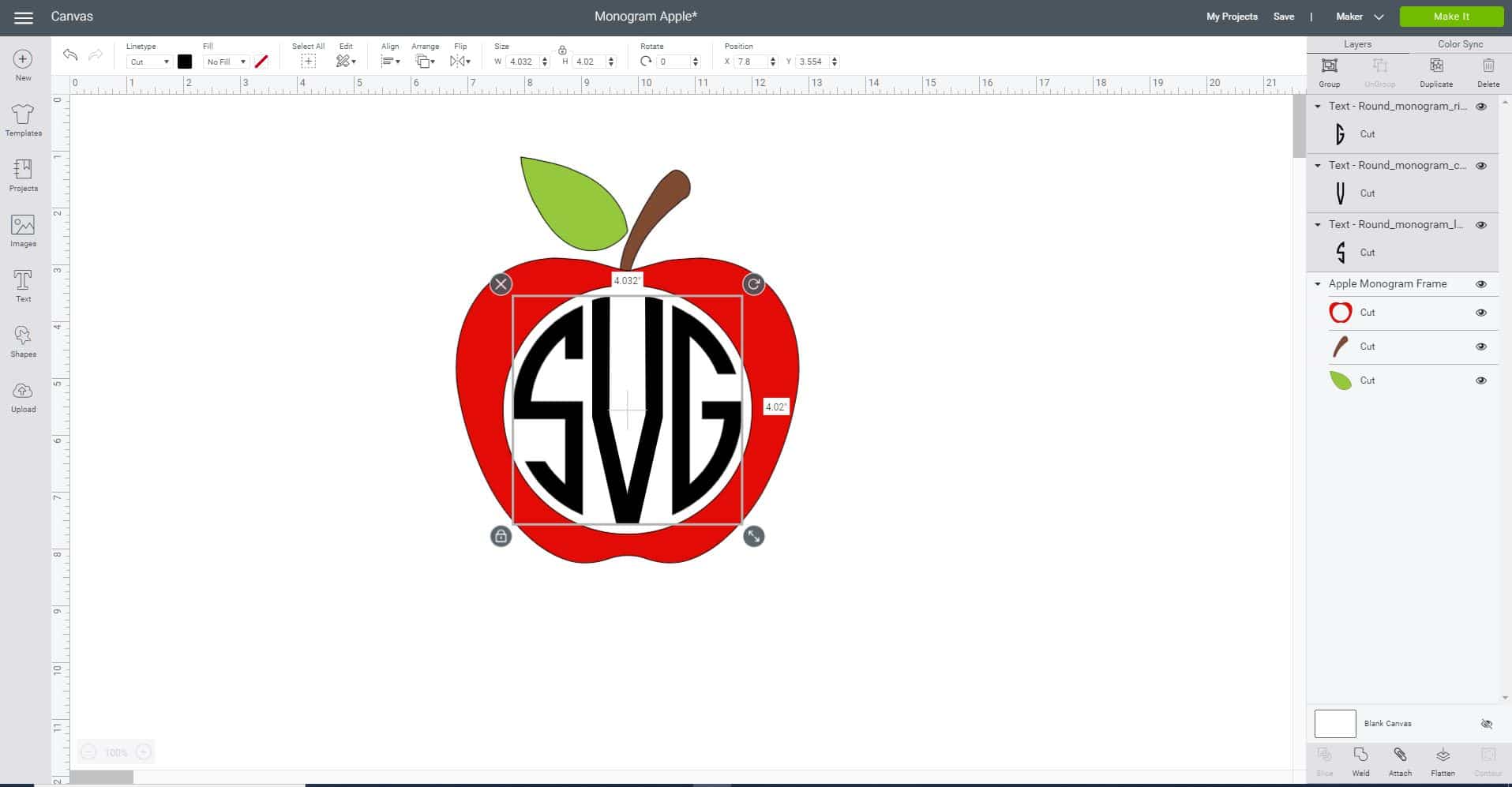Hide the Round_monogram_l text layer
The height and width of the screenshot is (787, 1512).
click(1481, 225)
